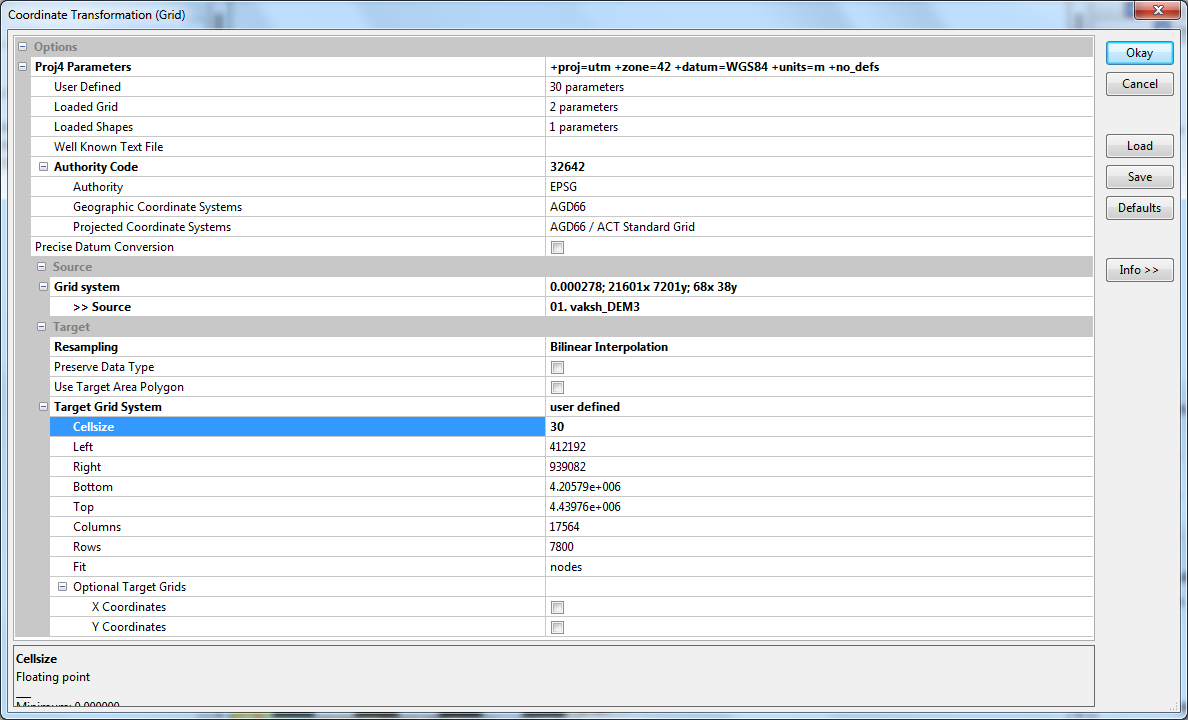The width and height of the screenshot is (1188, 720).
Task: Close the Coordinate Transformation window
Action: click(1158, 10)
